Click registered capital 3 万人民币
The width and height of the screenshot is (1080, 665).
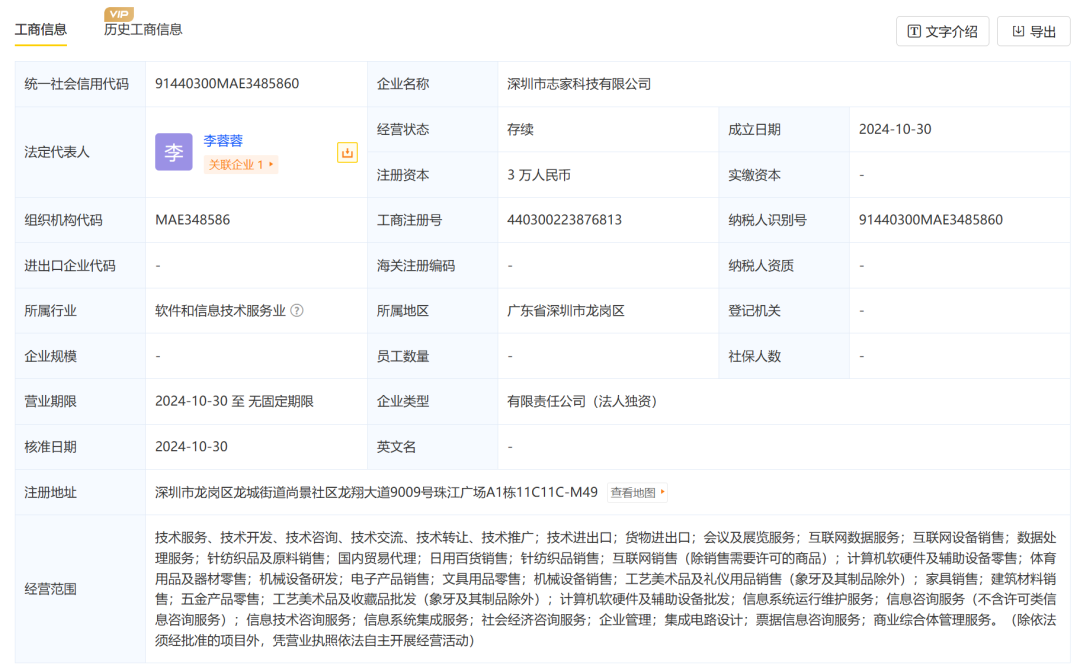point(539,175)
